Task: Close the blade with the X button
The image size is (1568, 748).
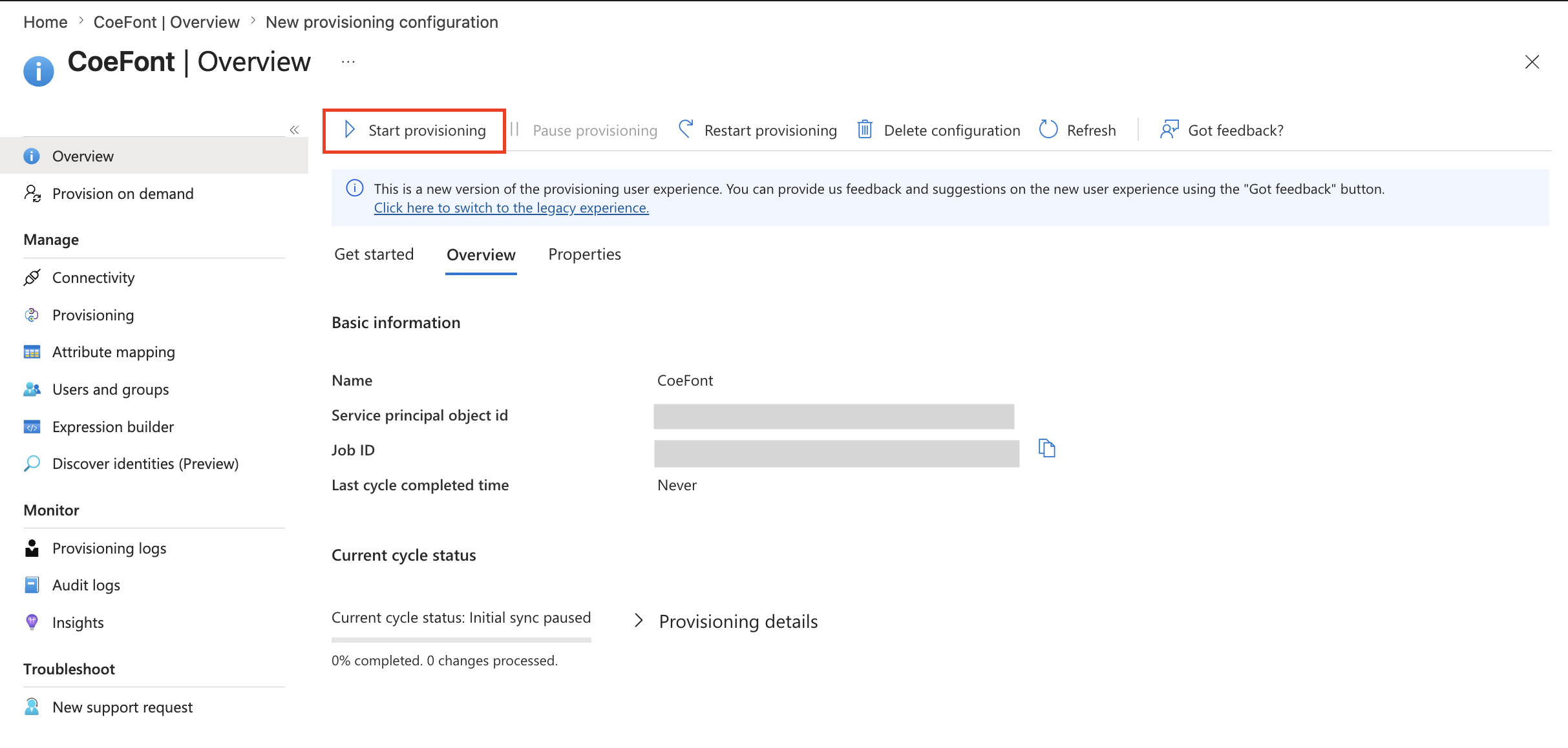Action: [x=1532, y=62]
